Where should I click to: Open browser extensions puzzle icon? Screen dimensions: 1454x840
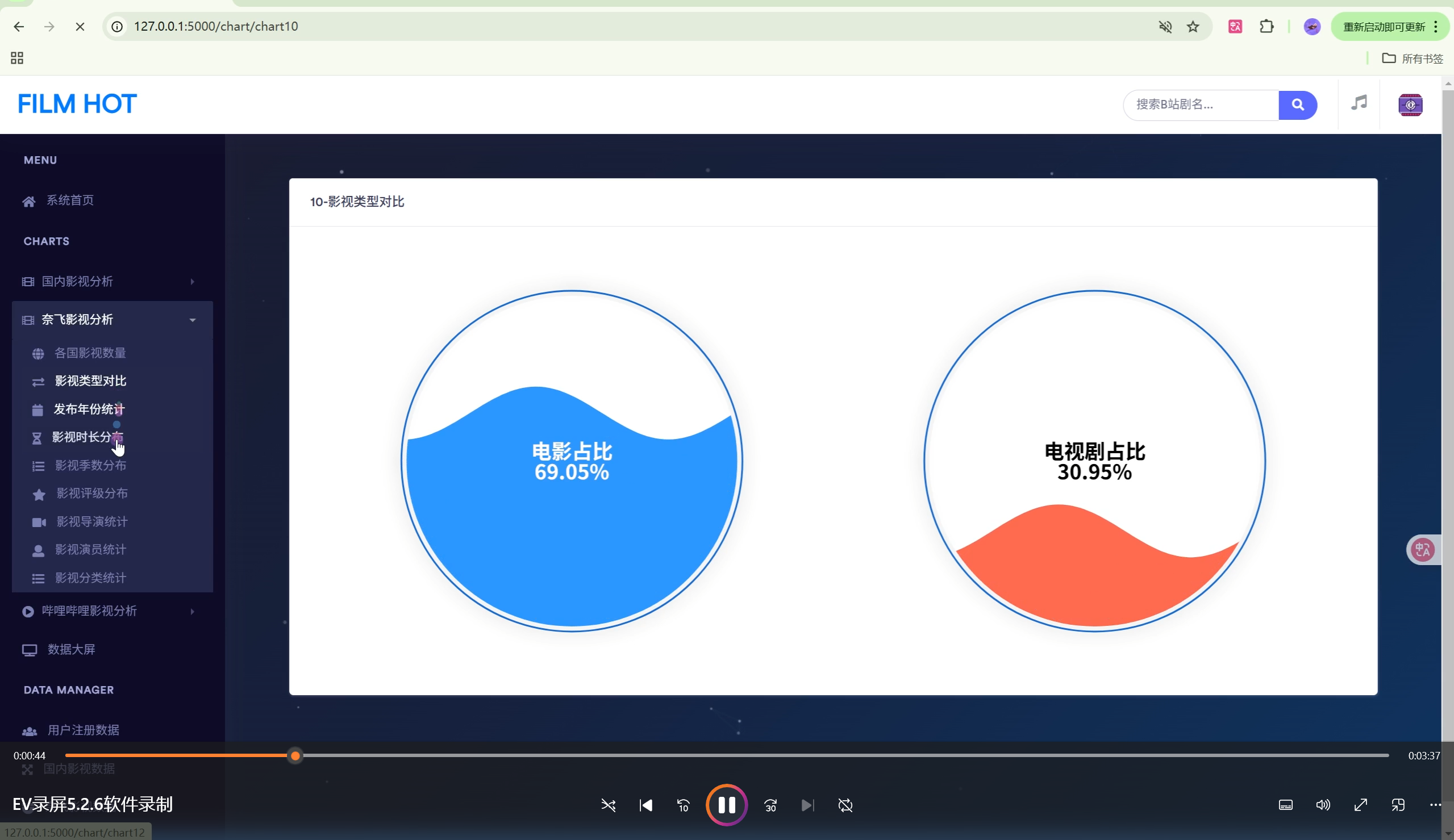click(x=1266, y=27)
